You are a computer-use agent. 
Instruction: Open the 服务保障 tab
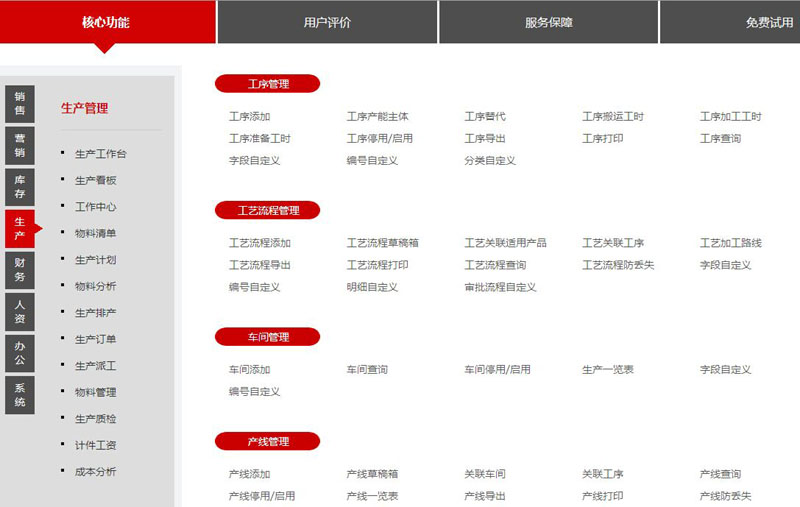[548, 22]
